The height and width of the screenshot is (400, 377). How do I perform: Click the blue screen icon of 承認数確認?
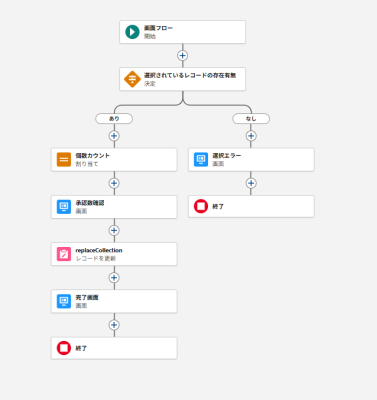[x=64, y=207]
